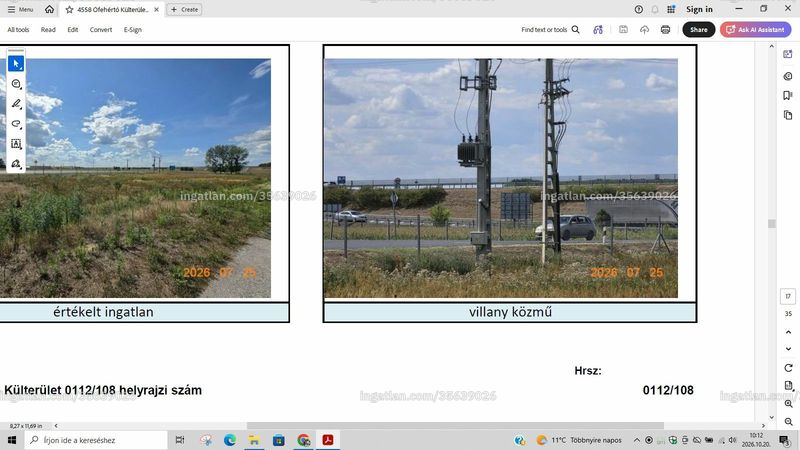800x450 pixels.
Task: Close the 4558 Ofehértó document tab
Action: [157, 10]
